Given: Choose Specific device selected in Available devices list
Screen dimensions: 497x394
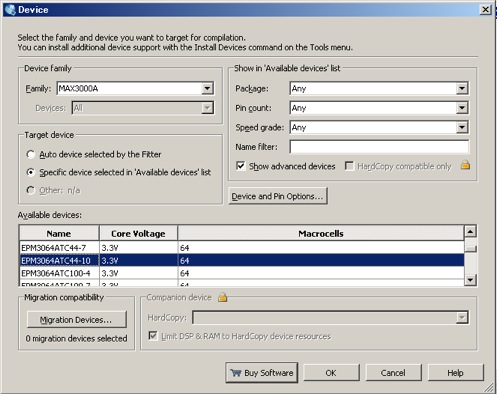Looking at the screenshot, I should (31, 172).
